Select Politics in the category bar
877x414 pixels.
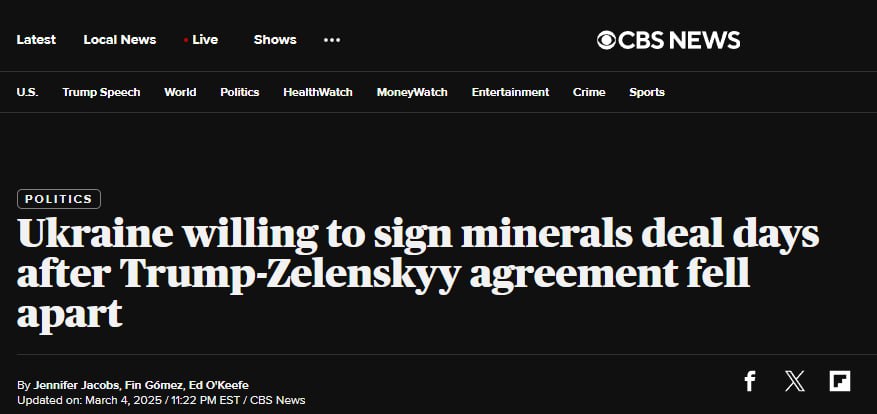pos(240,92)
